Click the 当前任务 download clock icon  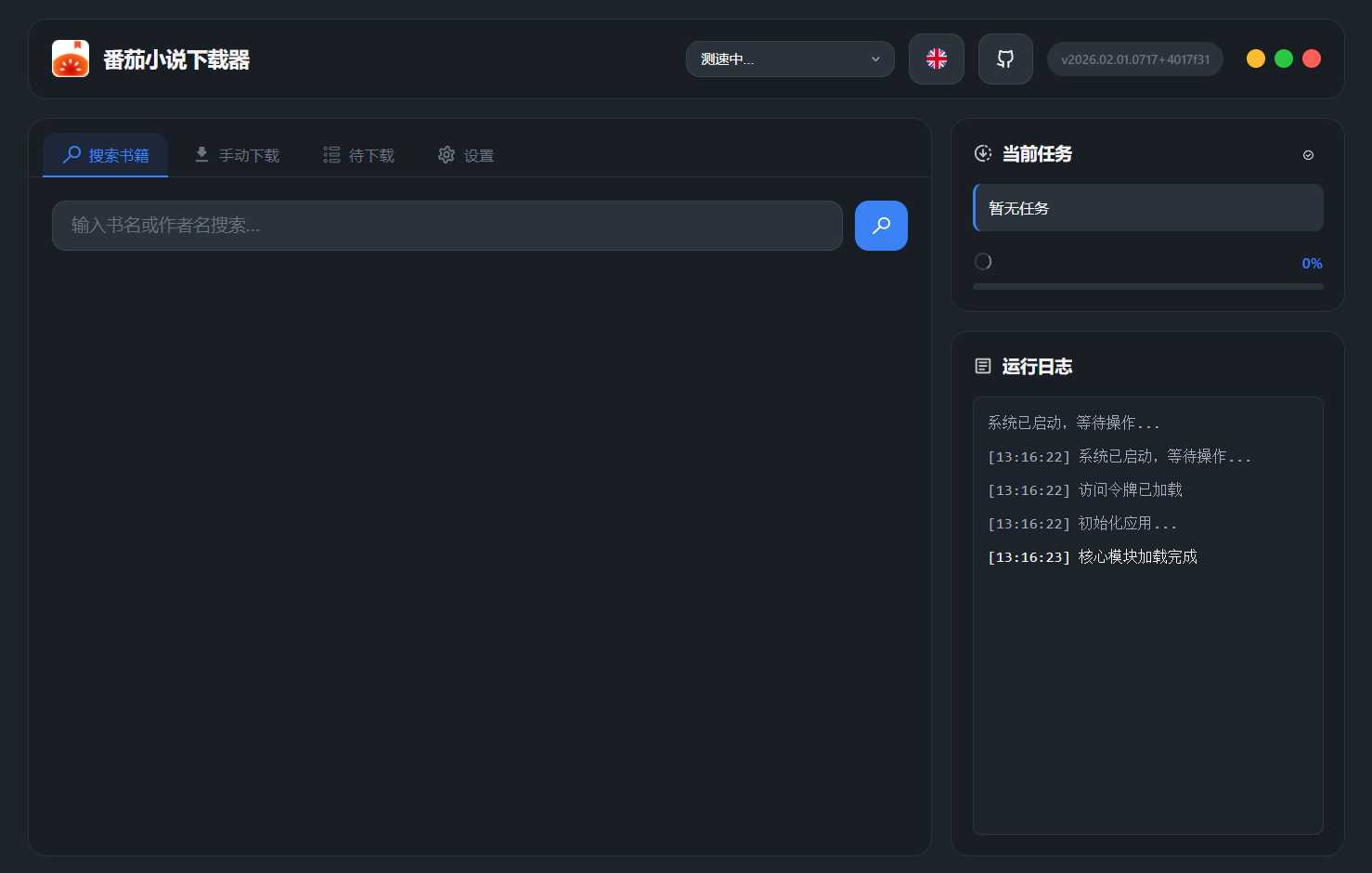point(982,153)
